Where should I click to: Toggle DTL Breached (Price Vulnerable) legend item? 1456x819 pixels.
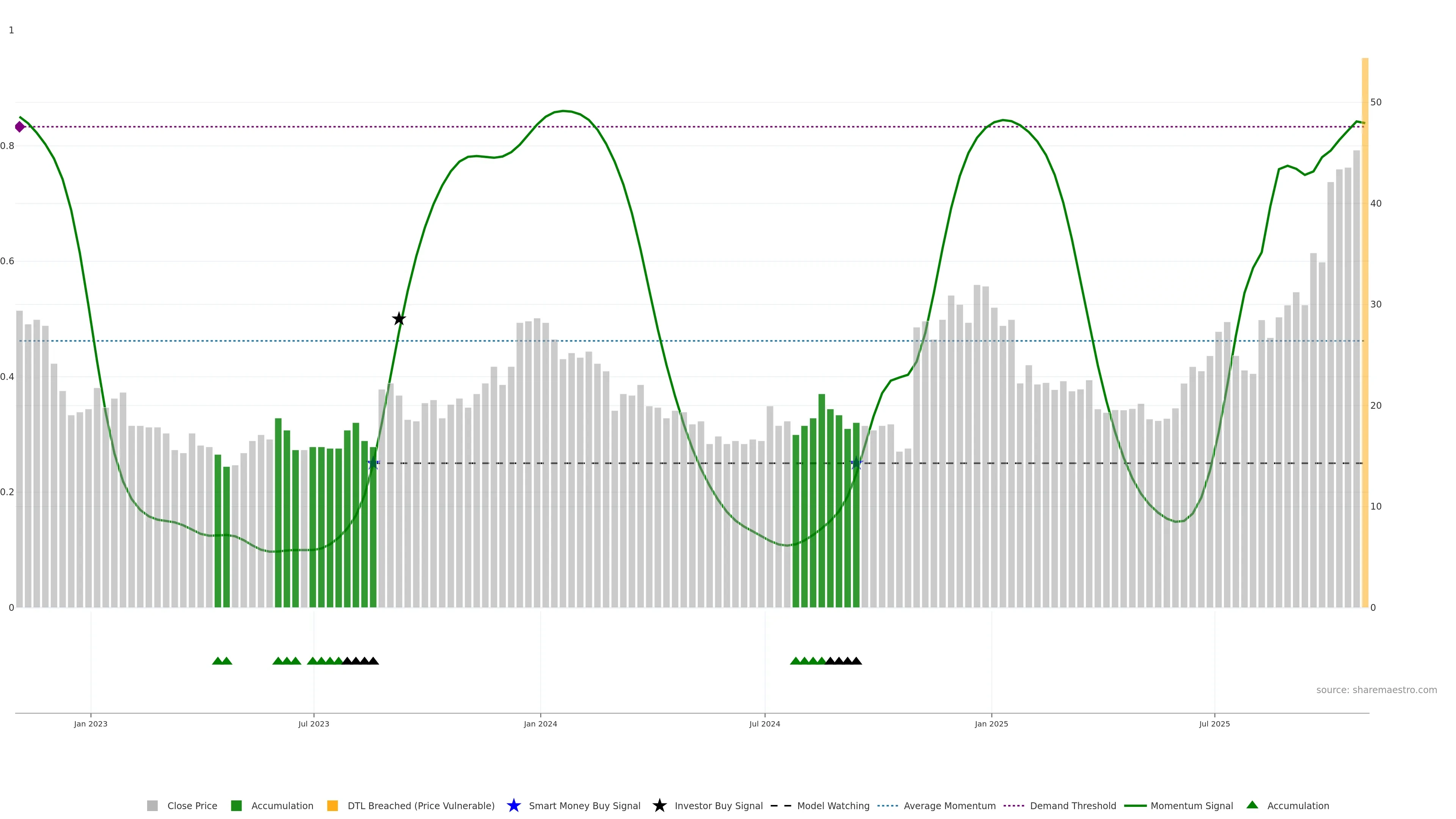coord(420,805)
